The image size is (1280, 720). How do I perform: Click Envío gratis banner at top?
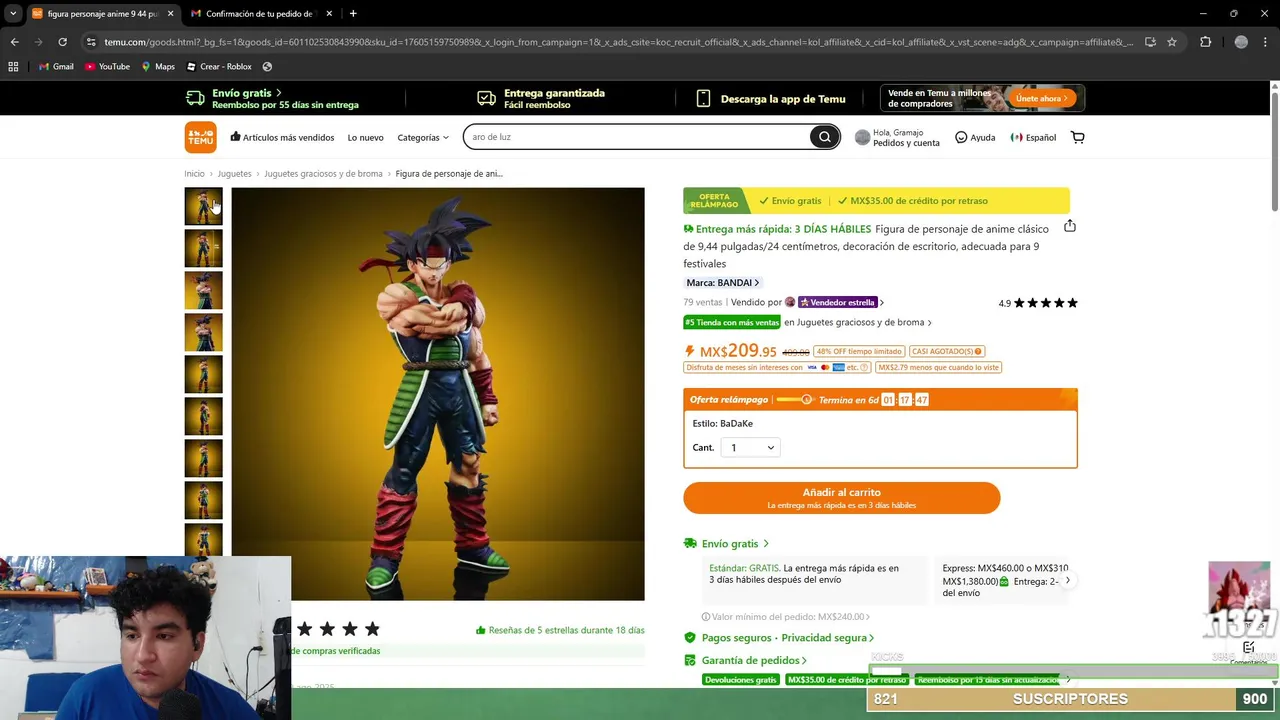pos(272,98)
